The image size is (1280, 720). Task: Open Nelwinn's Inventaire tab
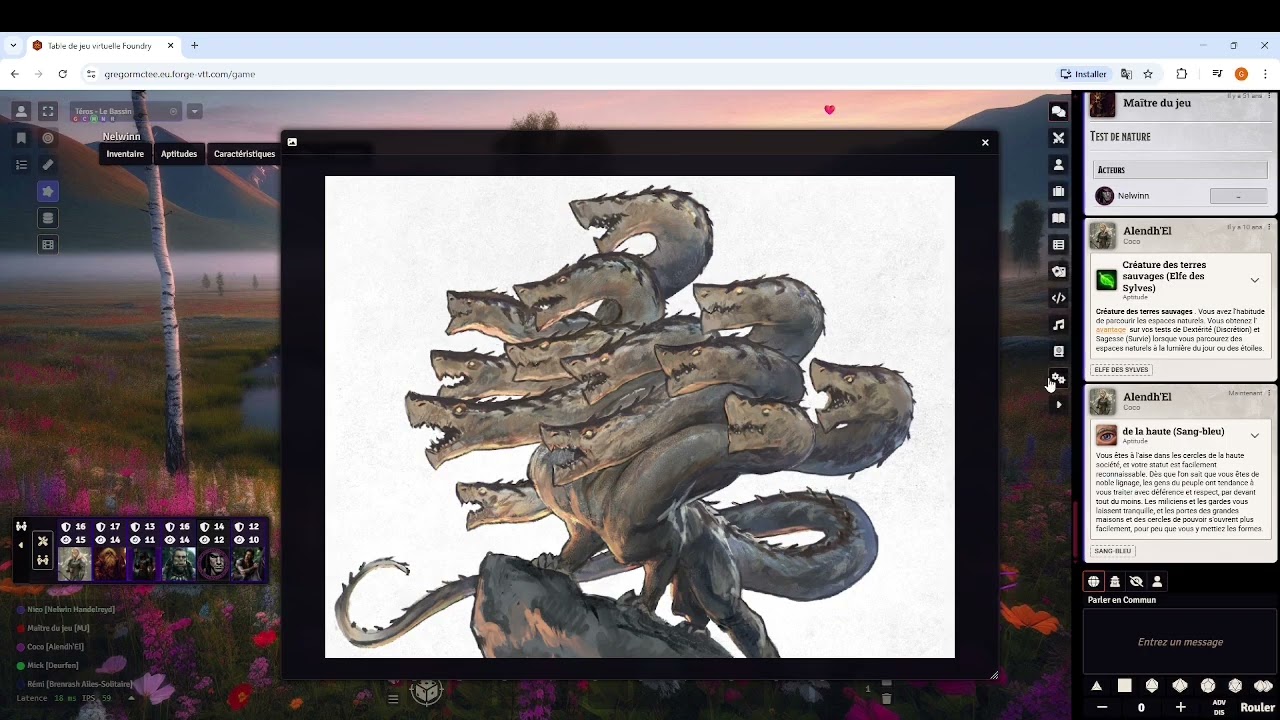point(125,154)
